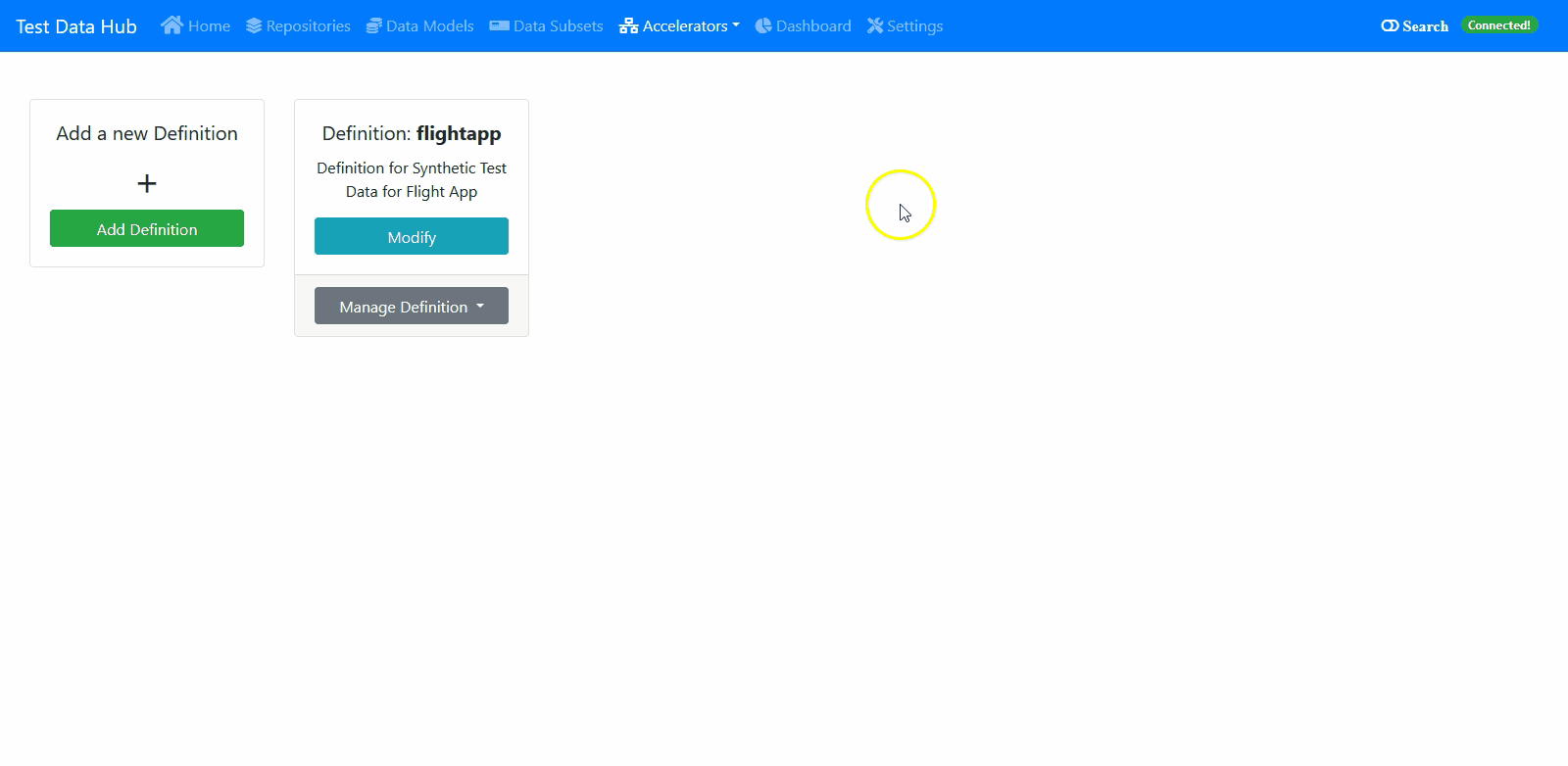Go to the Dashboard label

click(813, 26)
